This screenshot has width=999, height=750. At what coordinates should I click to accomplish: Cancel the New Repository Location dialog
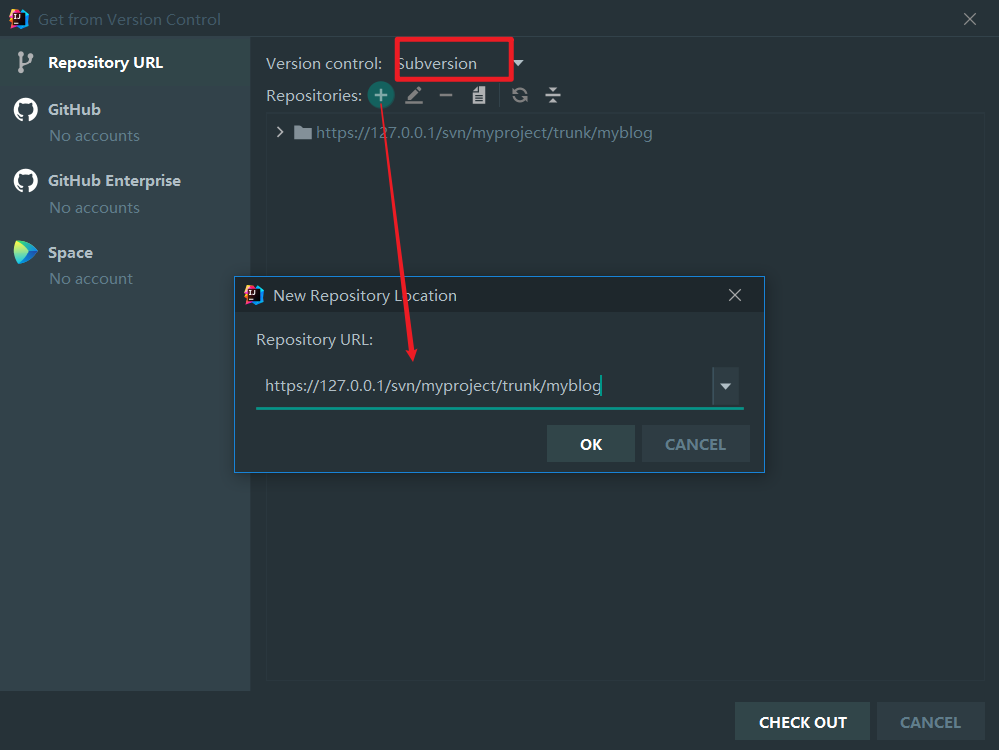[695, 444]
